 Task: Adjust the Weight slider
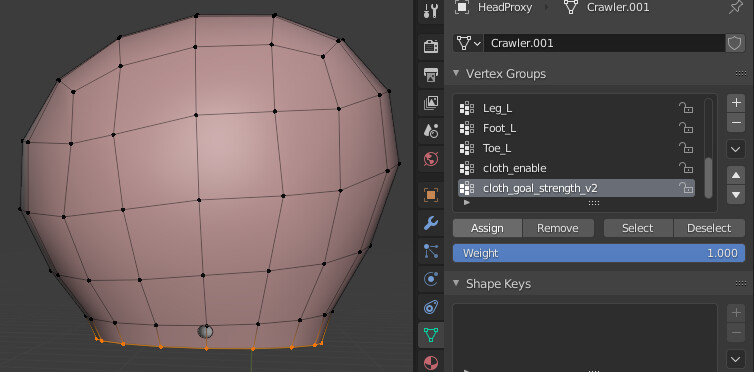tap(599, 253)
